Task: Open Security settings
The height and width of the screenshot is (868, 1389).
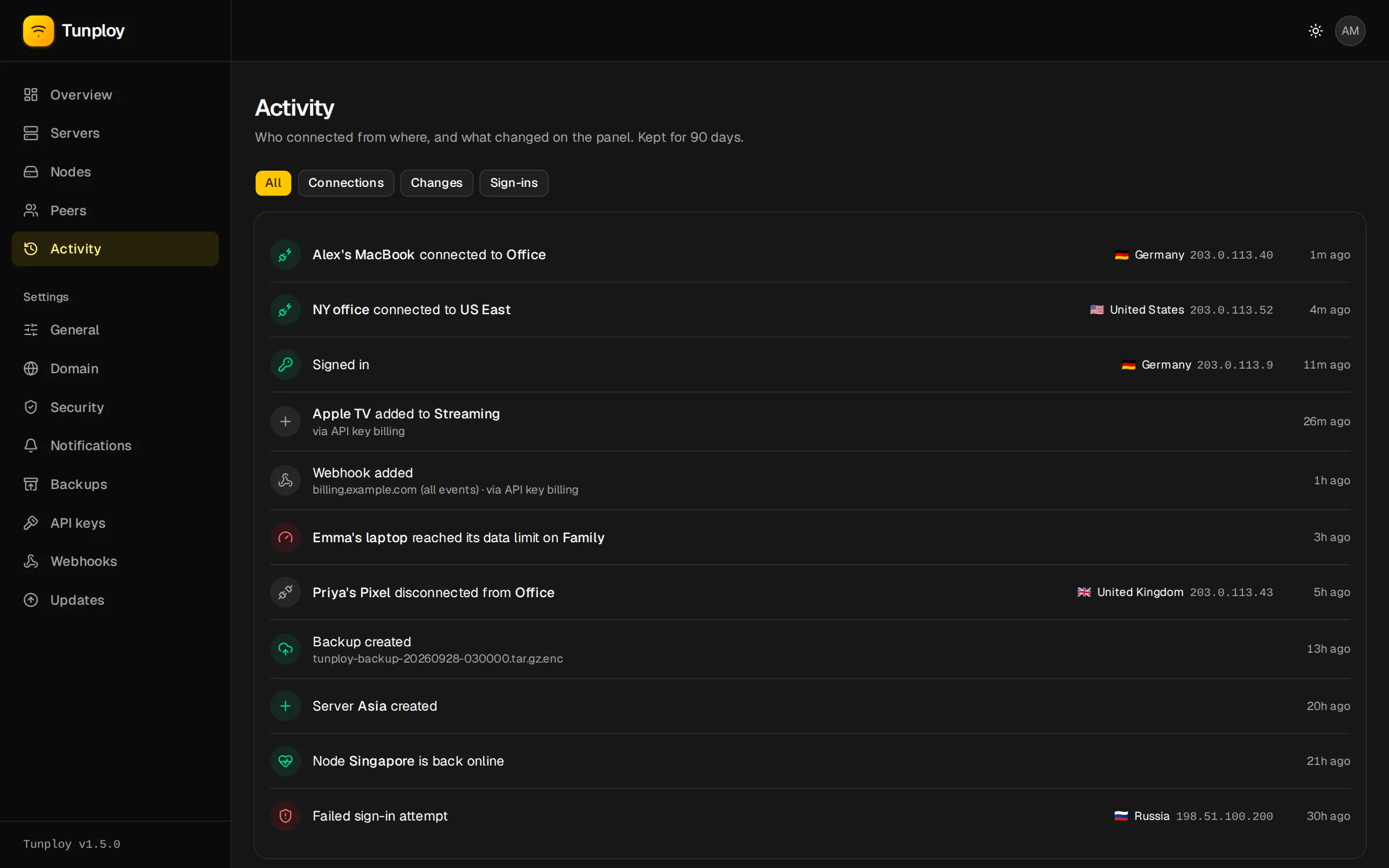Action: coord(115,407)
